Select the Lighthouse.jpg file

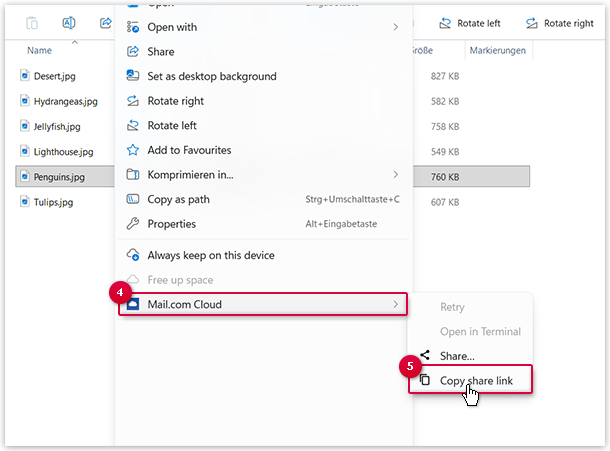pyautogui.click(x=65, y=151)
